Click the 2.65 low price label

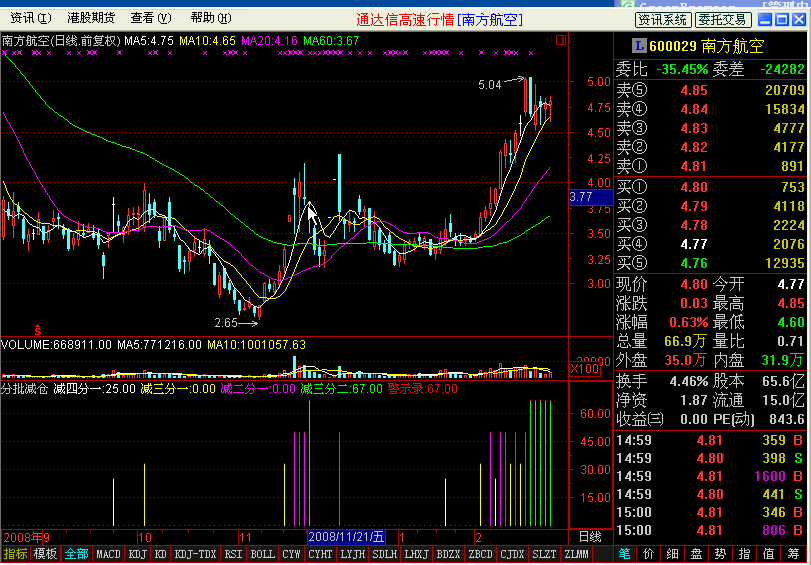click(226, 323)
